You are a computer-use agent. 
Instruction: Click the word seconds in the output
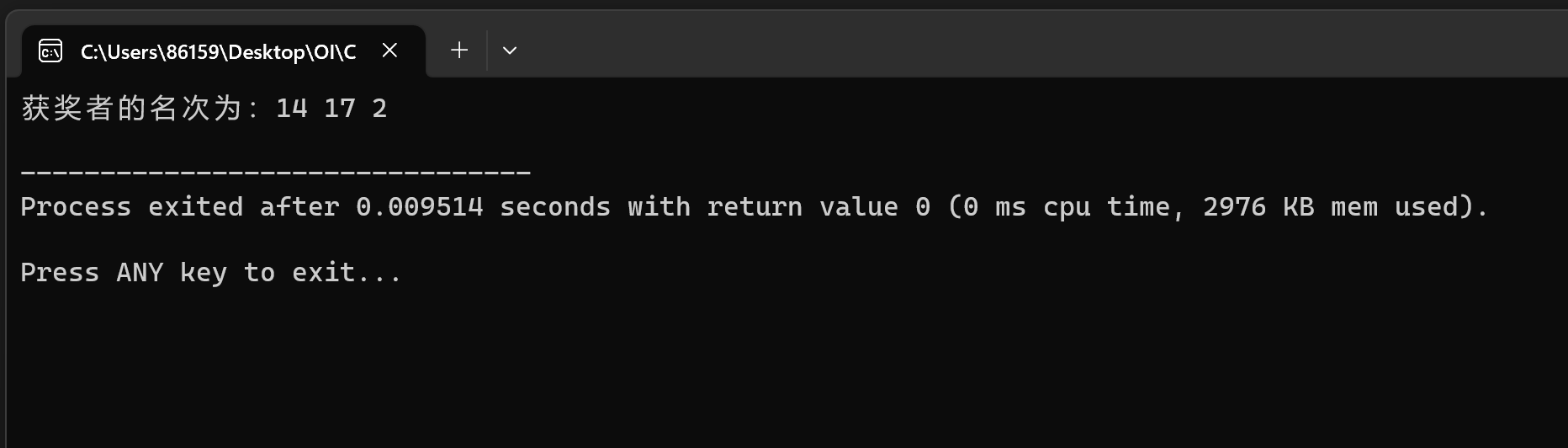(x=555, y=207)
